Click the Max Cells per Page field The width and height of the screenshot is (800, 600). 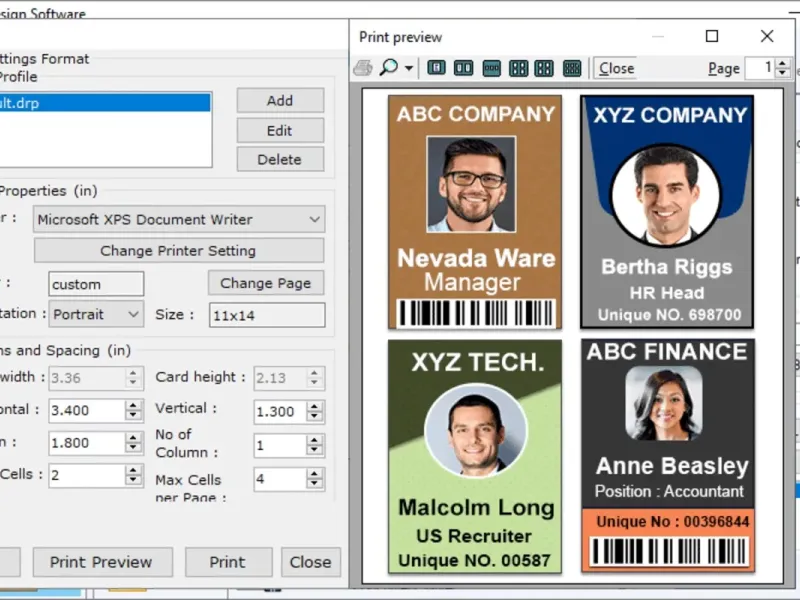pyautogui.click(x=280, y=479)
